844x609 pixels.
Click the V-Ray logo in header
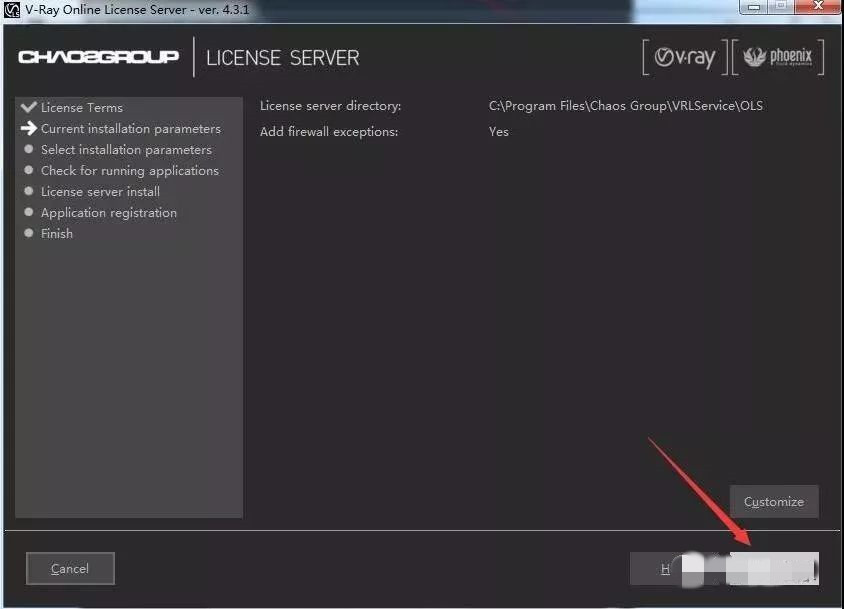[x=685, y=58]
